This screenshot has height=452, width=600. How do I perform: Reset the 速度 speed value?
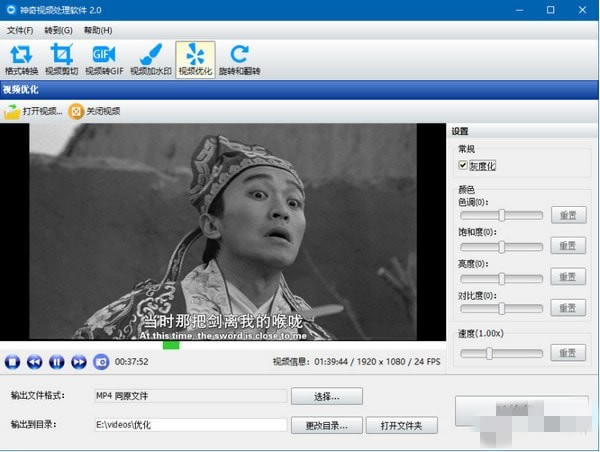568,352
